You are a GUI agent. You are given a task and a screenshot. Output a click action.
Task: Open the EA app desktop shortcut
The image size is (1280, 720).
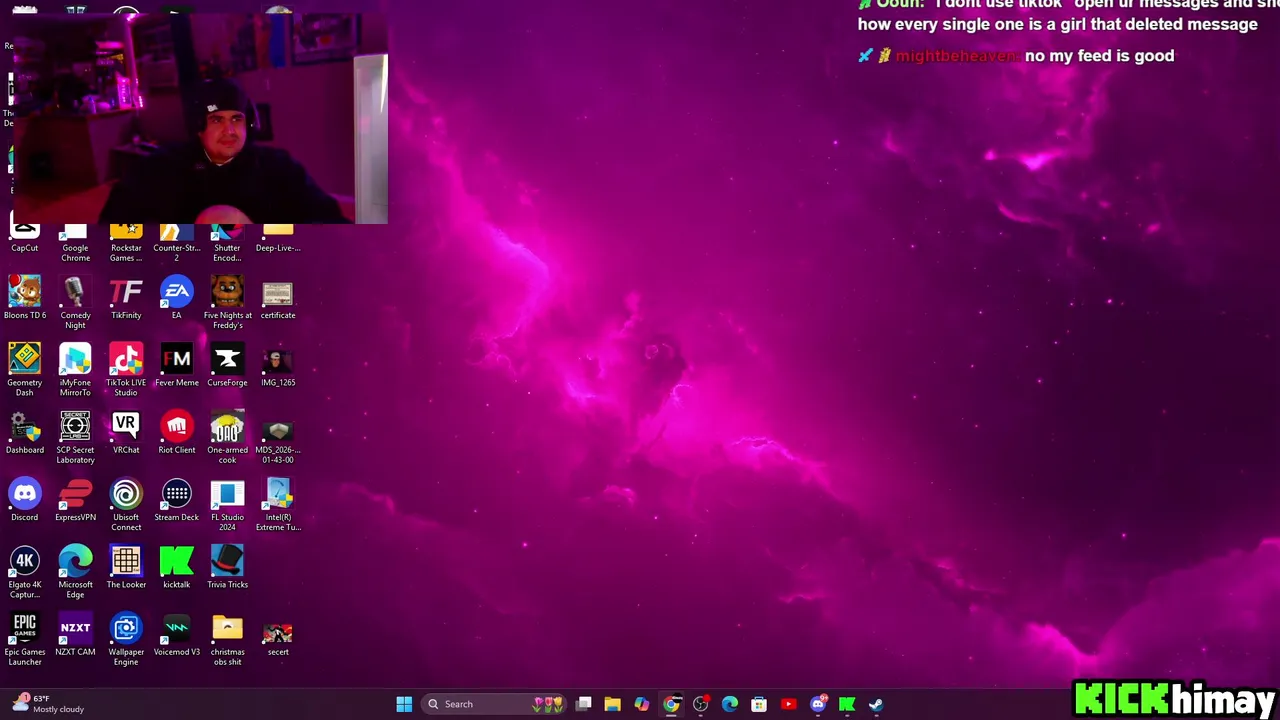(177, 299)
